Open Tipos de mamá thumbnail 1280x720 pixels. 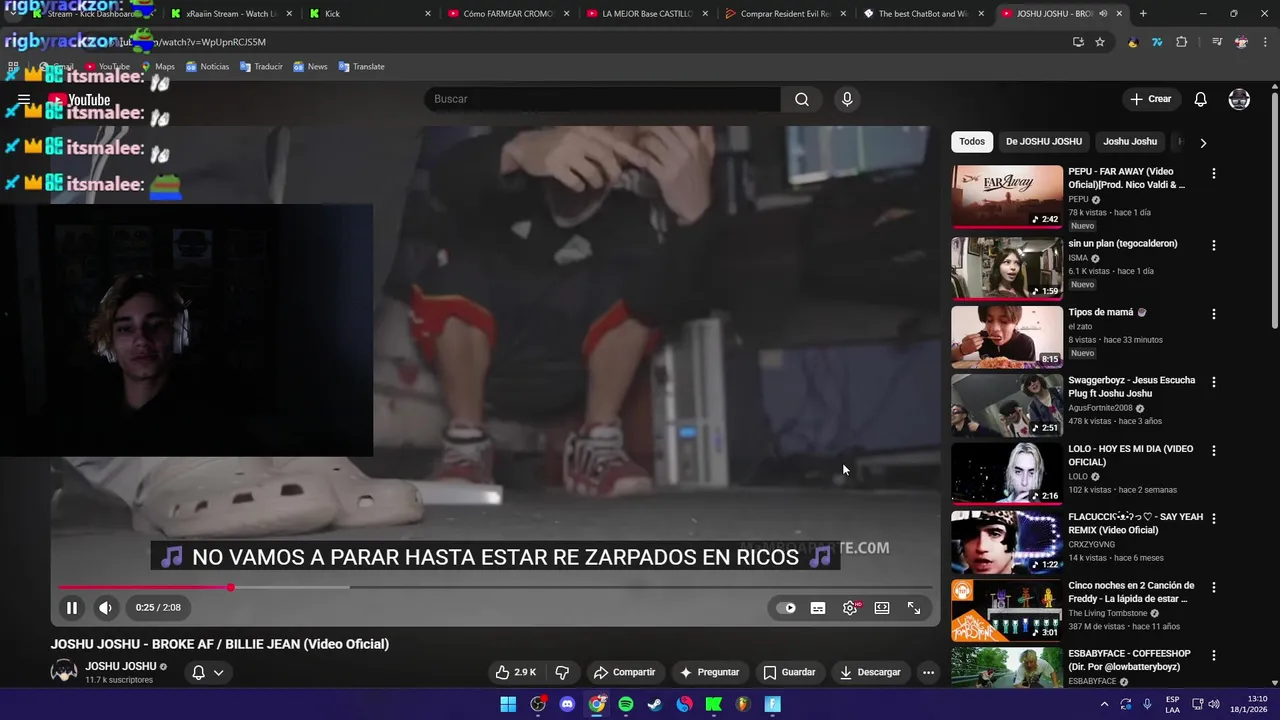(1007, 337)
